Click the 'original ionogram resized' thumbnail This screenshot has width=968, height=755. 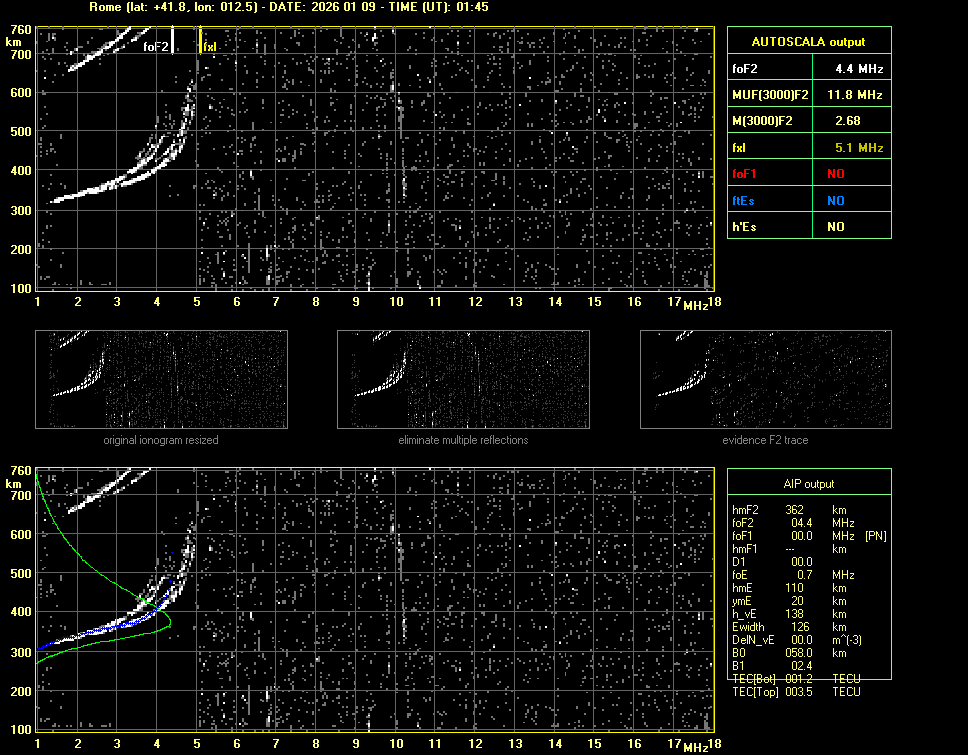[x=161, y=379]
